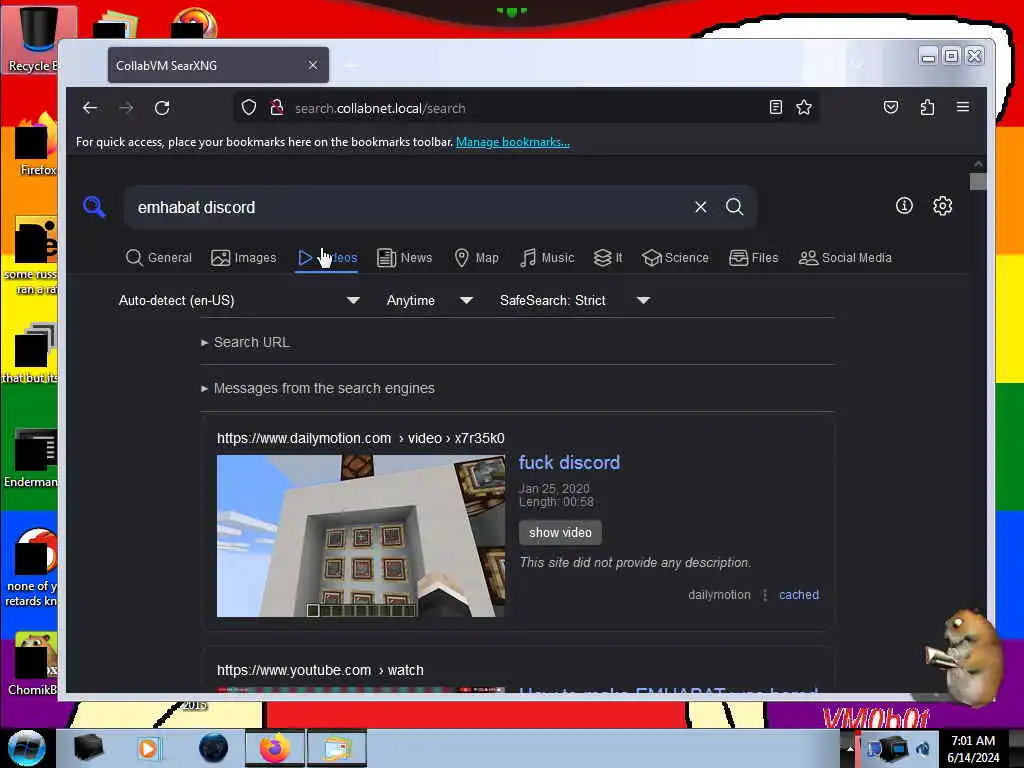Switch to the Images search category
1024x768 pixels.
244,258
